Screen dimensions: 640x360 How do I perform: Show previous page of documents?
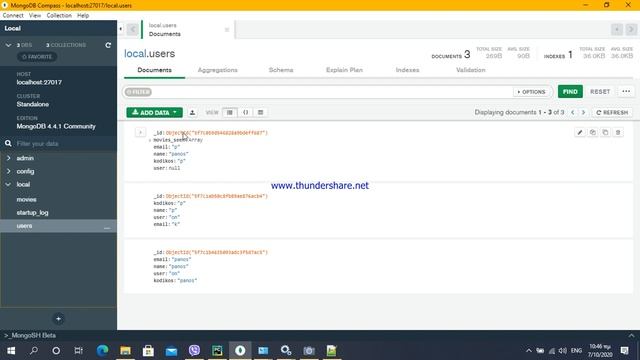click(572, 112)
